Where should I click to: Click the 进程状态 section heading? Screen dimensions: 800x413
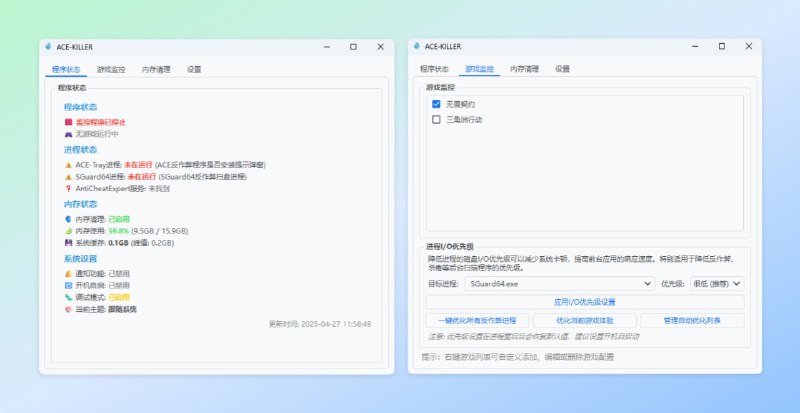[x=80, y=150]
